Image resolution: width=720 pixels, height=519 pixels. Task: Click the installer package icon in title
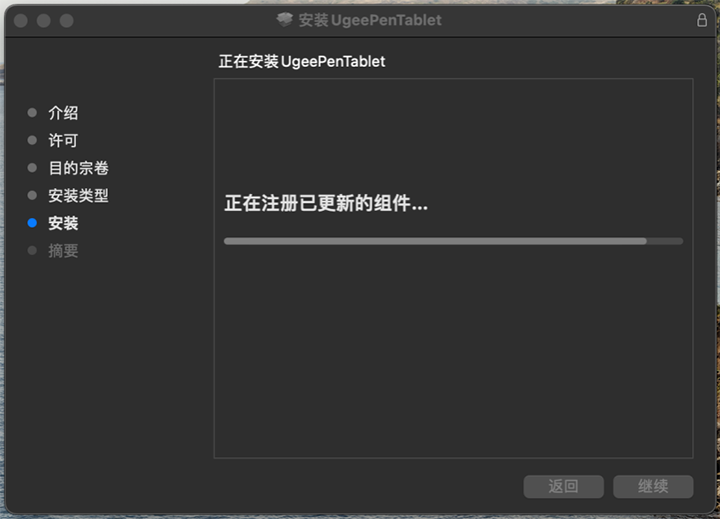click(285, 20)
